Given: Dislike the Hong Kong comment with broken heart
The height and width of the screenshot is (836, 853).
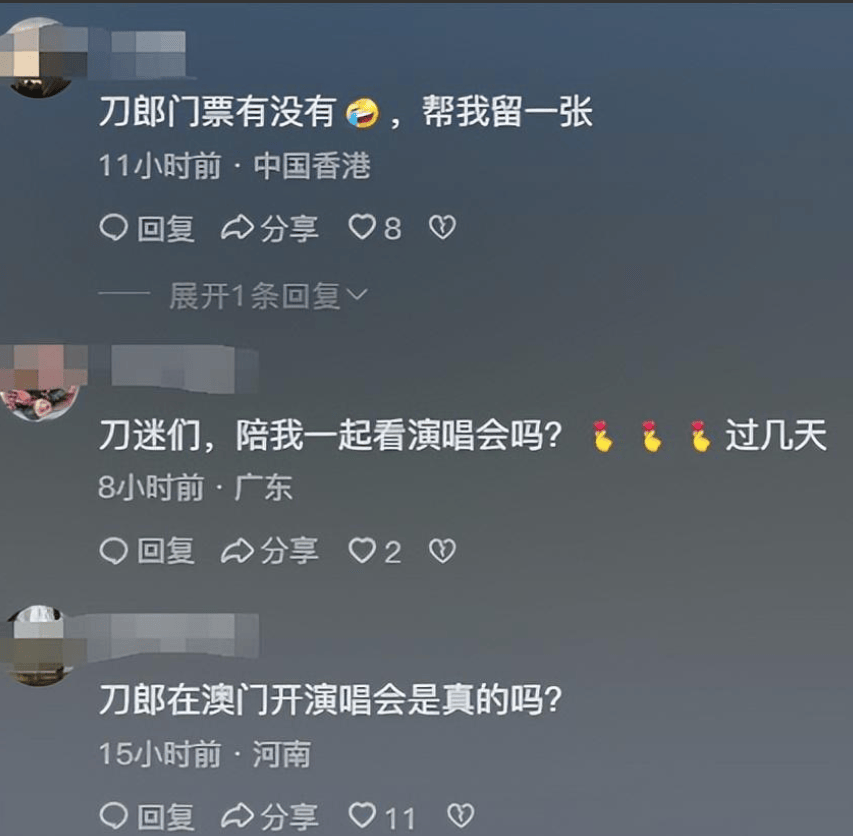Looking at the screenshot, I should pos(442,227).
